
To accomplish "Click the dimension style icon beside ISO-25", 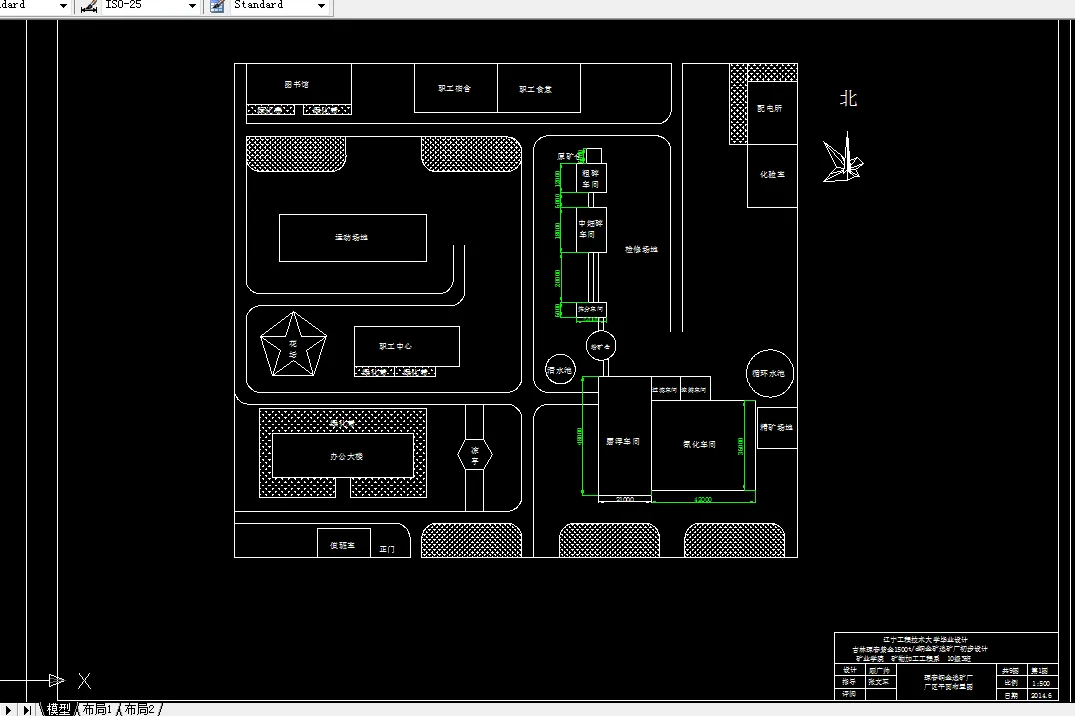I will [89, 6].
